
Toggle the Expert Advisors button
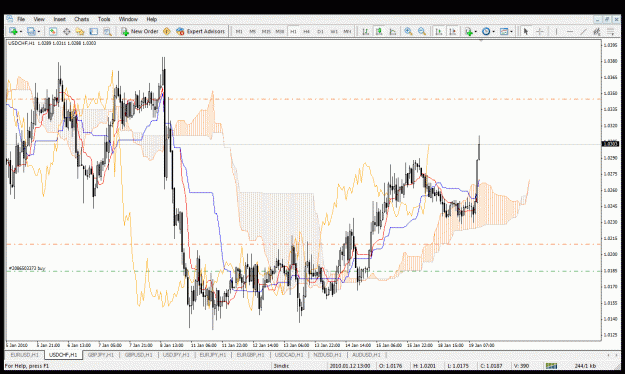click(200, 31)
